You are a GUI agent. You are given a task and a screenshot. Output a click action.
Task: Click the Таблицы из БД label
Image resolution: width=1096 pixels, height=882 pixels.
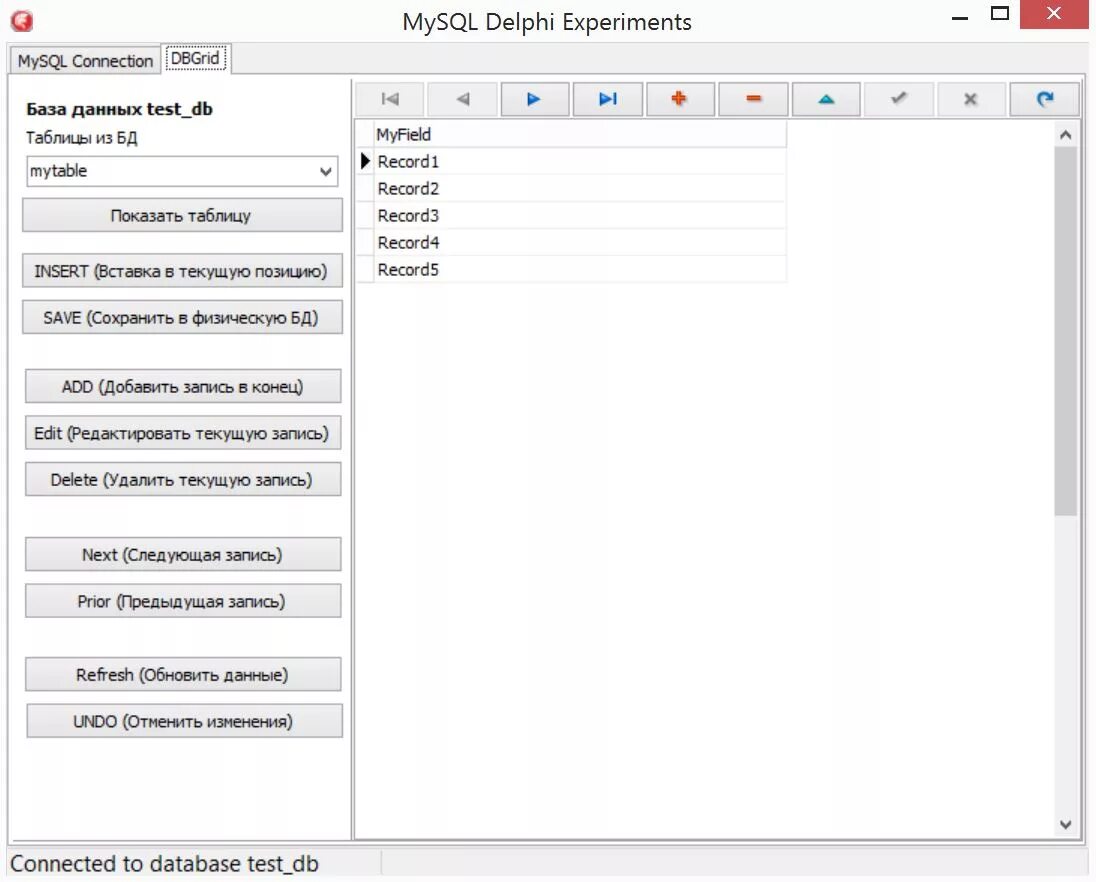pos(82,138)
